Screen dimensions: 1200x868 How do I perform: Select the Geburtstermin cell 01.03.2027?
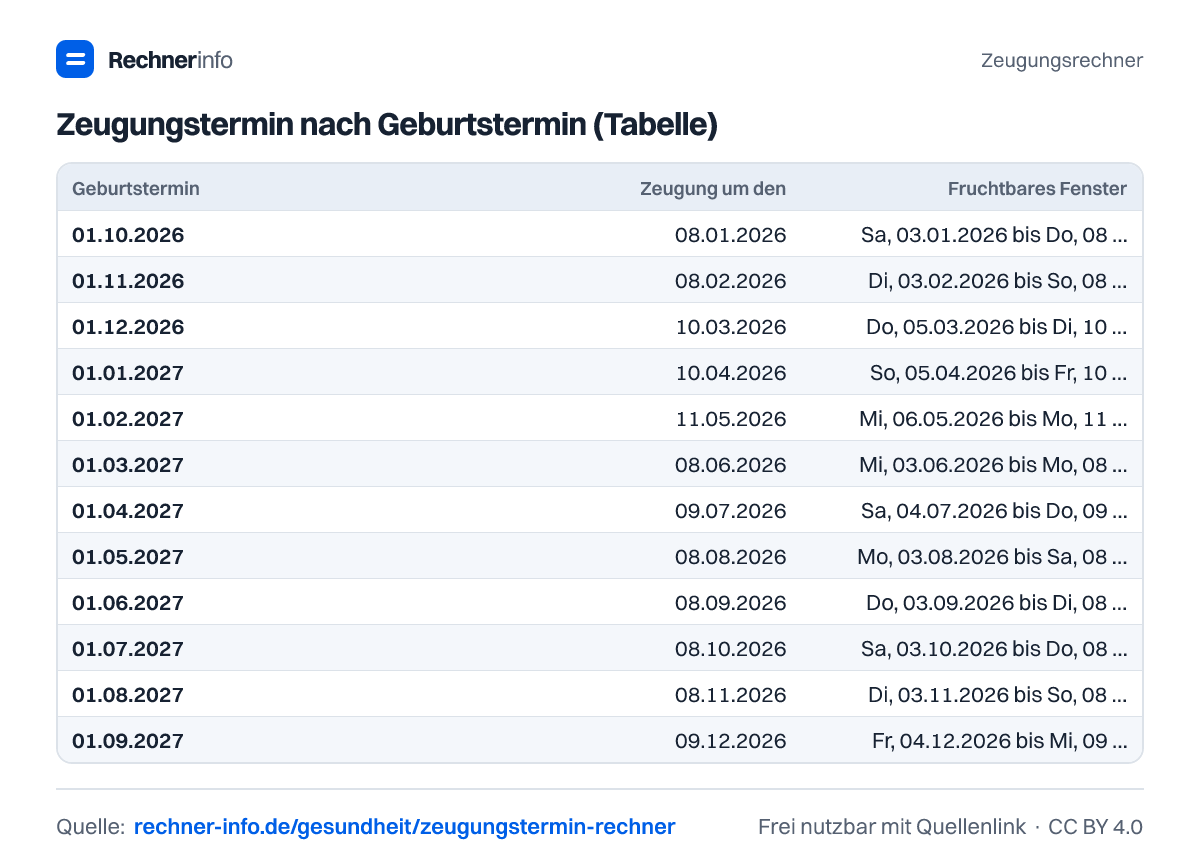pos(128,465)
